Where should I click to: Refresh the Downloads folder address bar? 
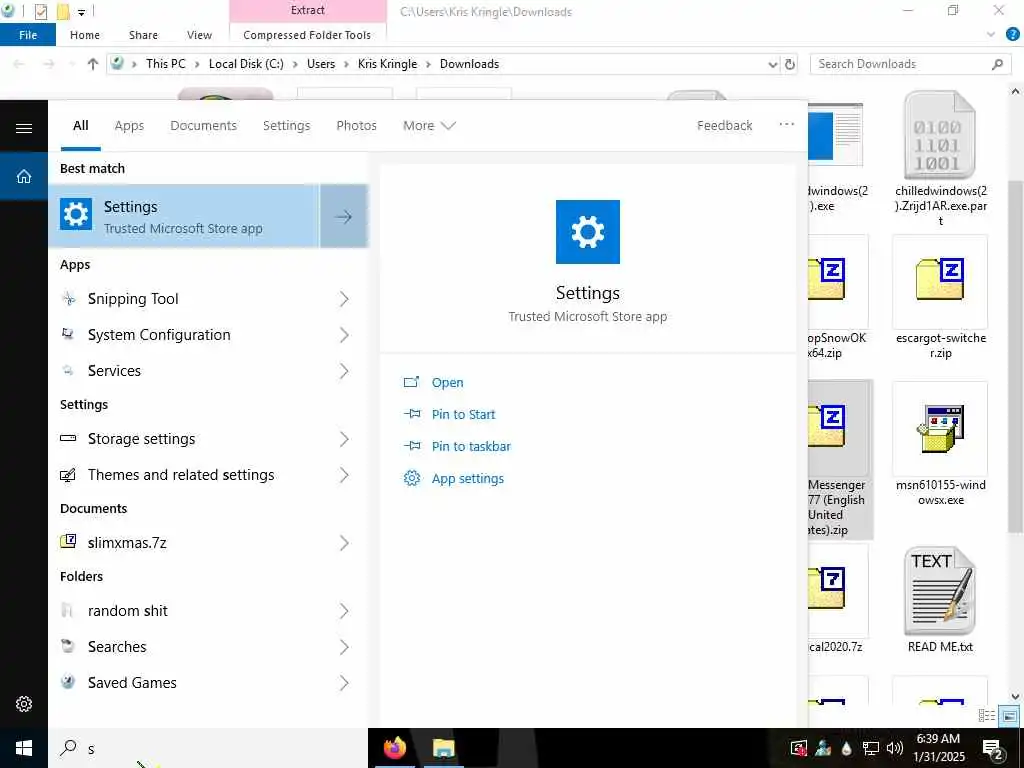pyautogui.click(x=790, y=64)
